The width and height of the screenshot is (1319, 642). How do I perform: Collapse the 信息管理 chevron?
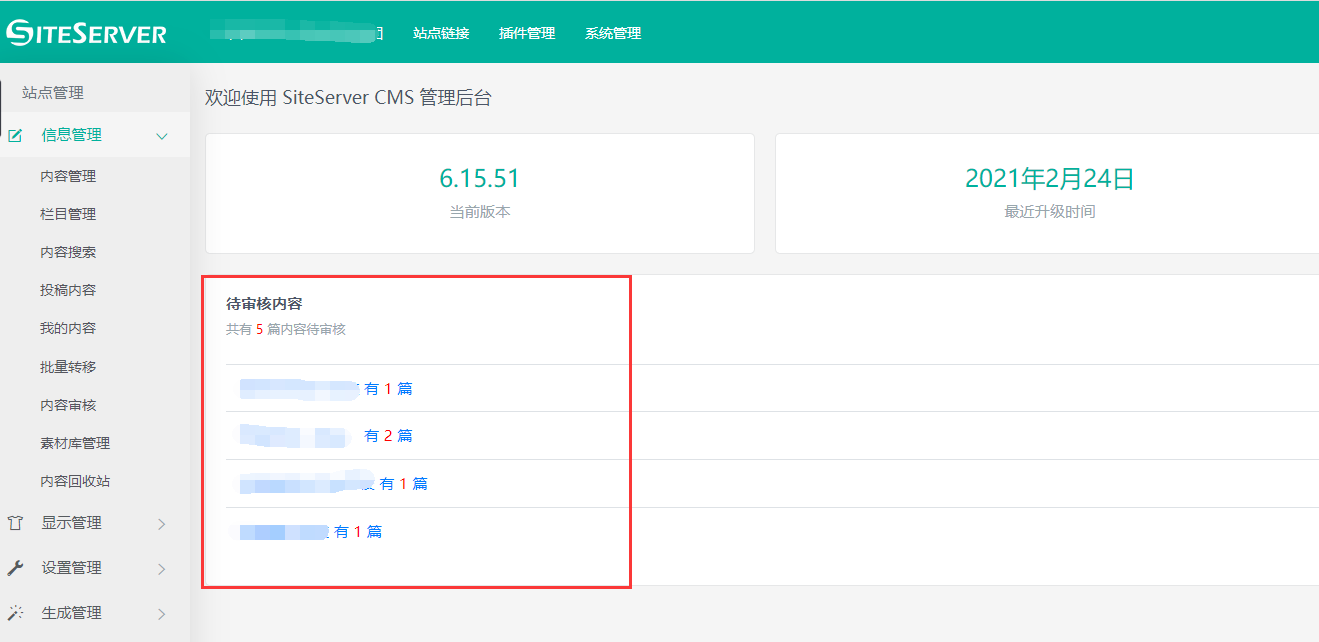coord(162,136)
